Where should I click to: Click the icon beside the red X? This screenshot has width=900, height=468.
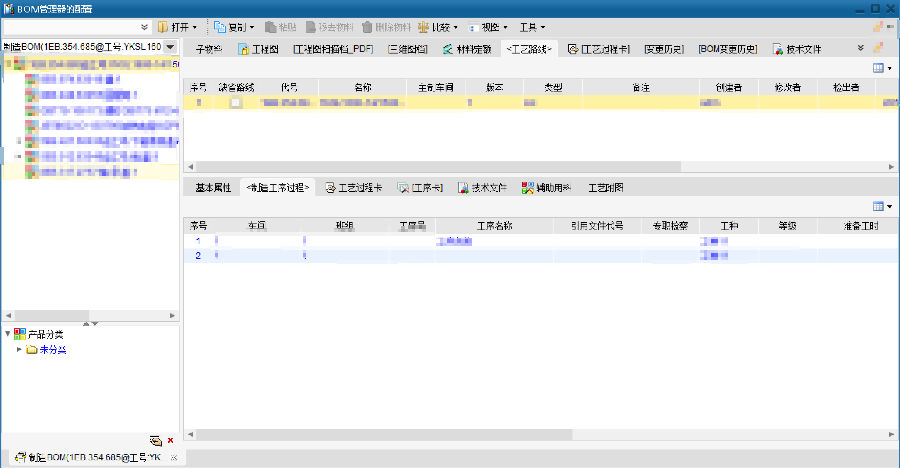click(156, 440)
